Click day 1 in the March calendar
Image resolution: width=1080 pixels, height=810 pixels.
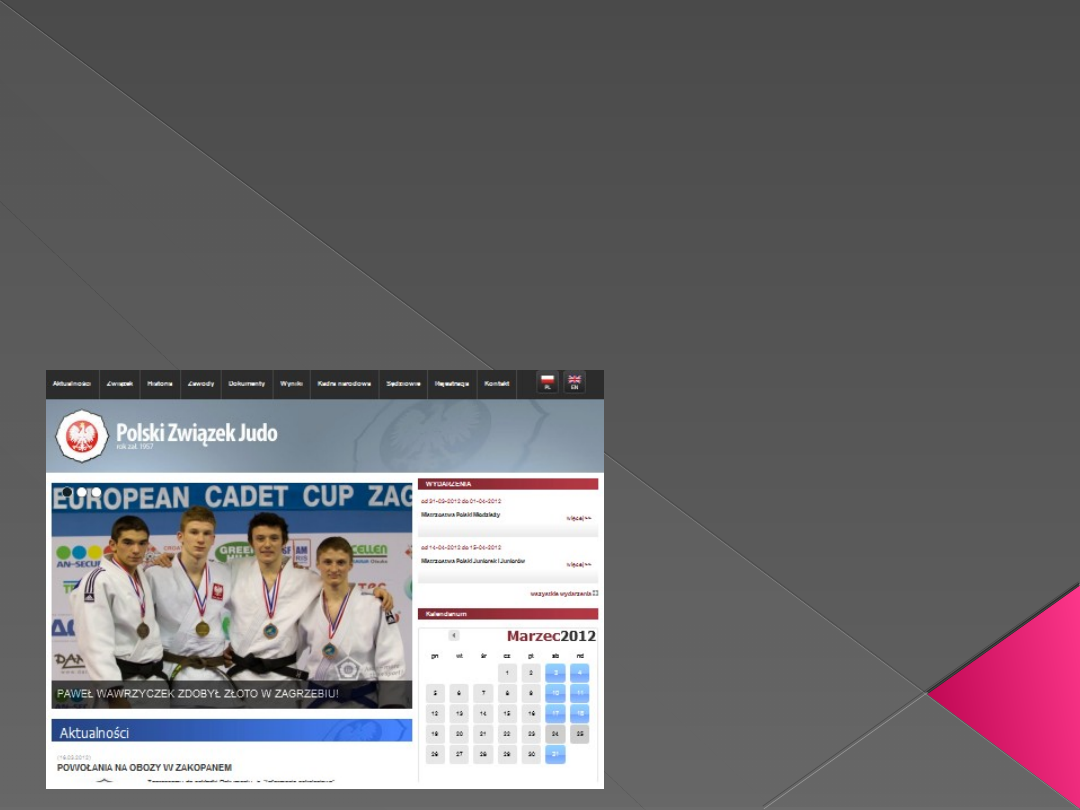507,673
